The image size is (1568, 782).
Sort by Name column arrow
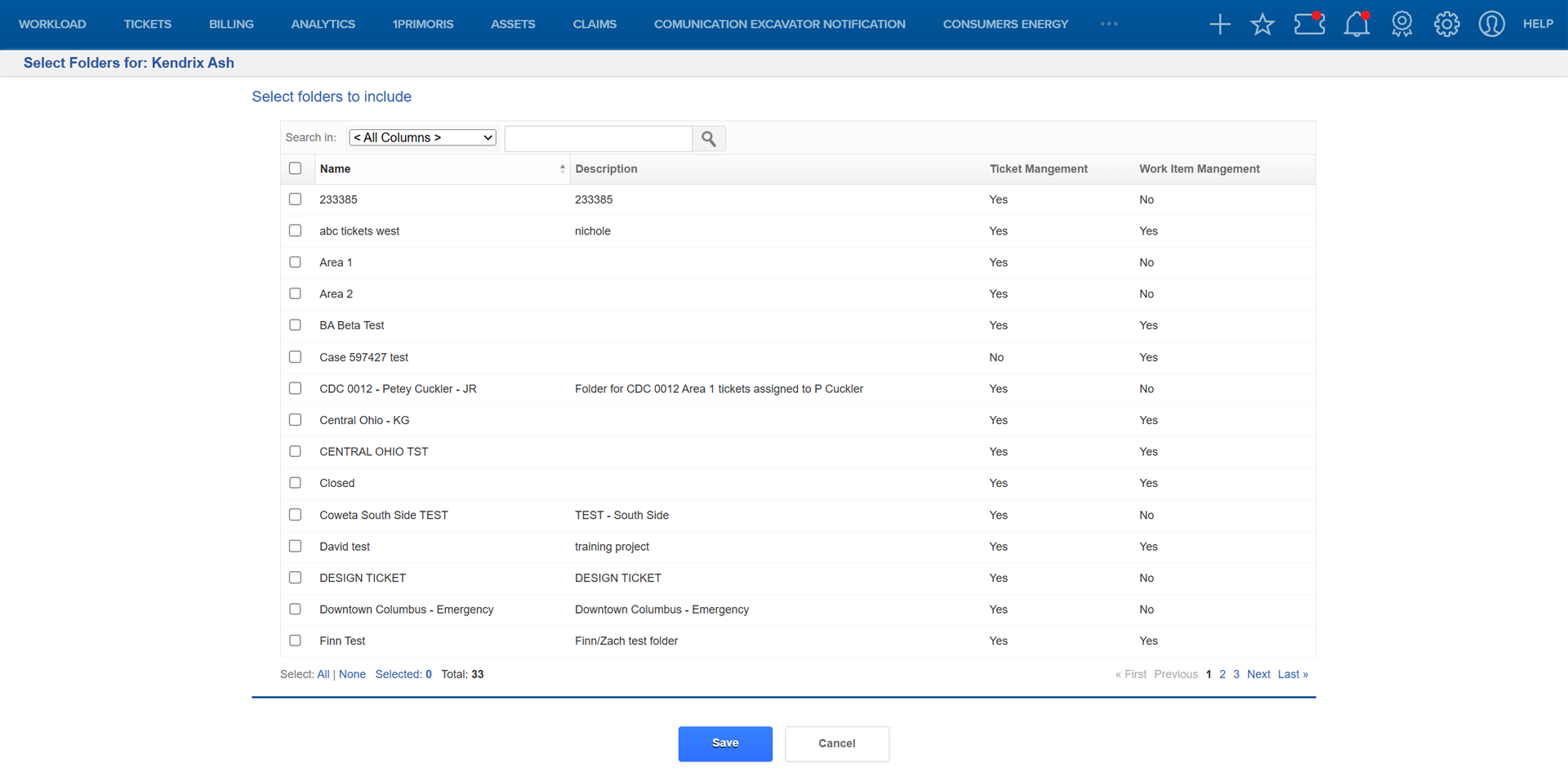(562, 169)
